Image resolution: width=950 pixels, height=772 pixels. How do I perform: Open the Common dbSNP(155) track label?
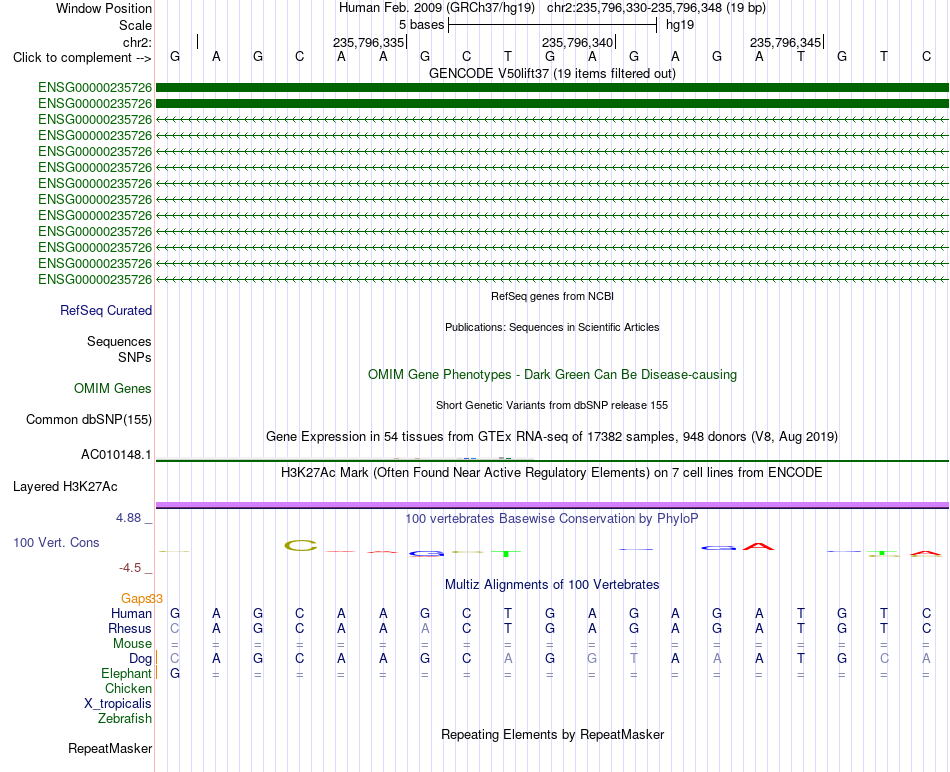88,419
